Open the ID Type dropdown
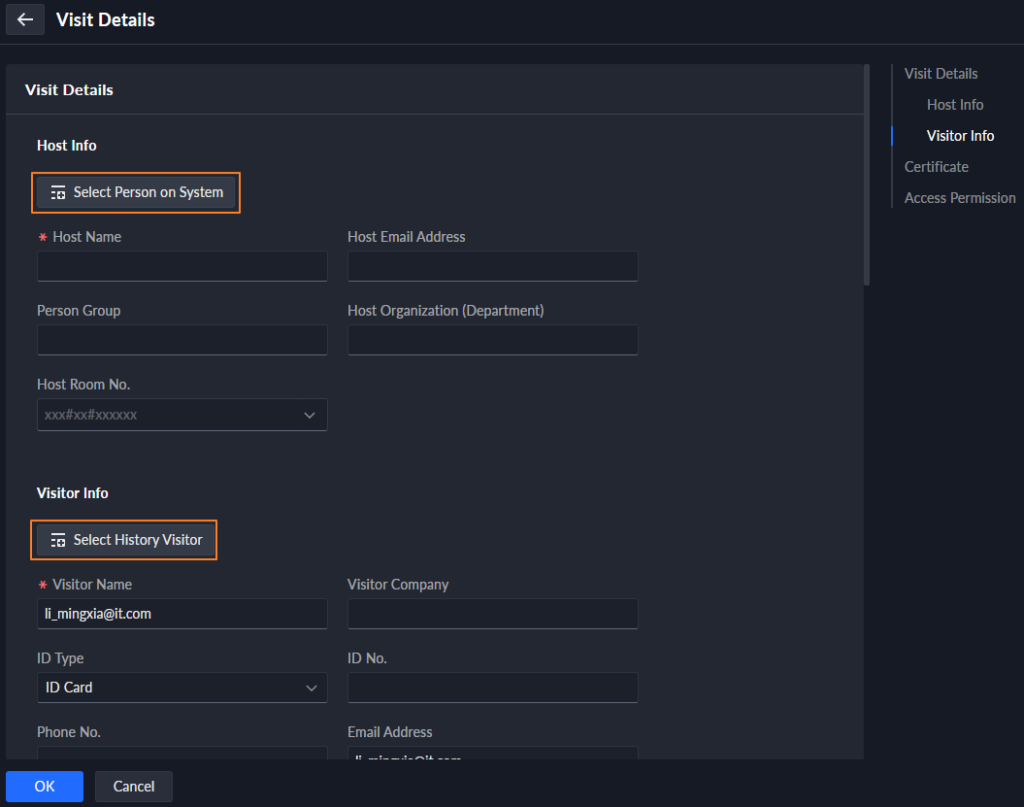The image size is (1024, 807). pos(182,688)
